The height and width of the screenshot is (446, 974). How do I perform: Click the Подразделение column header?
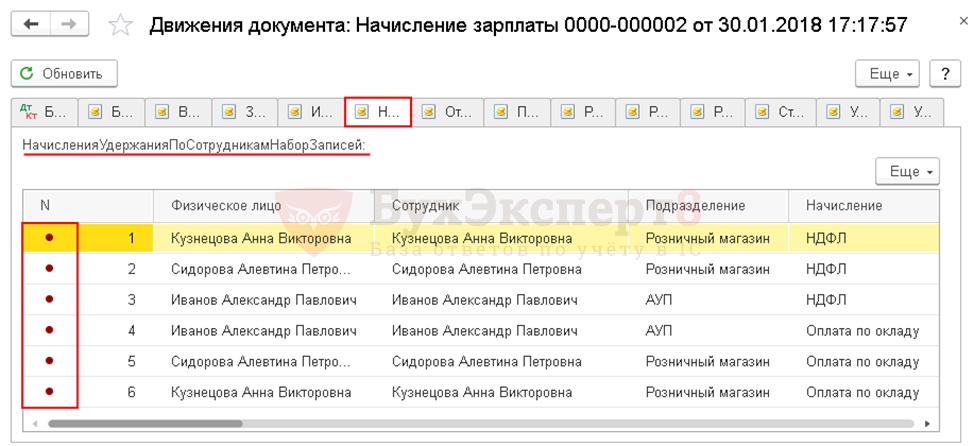(x=695, y=205)
